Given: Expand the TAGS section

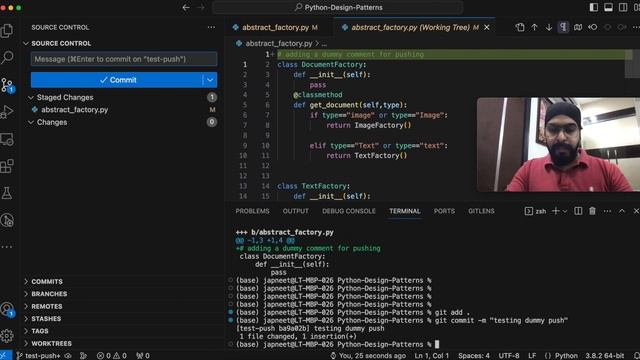Looking at the screenshot, I should pos(40,331).
